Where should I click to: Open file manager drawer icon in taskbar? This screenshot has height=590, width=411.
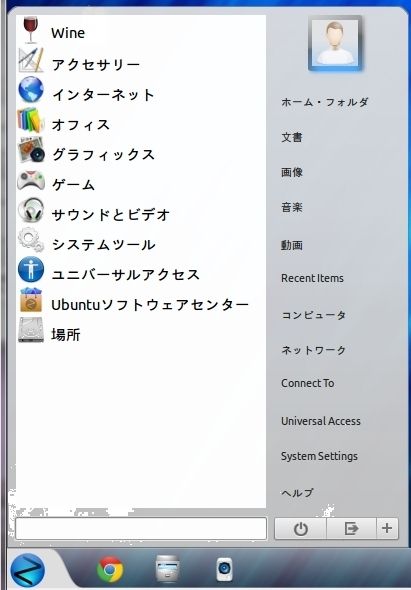167,569
